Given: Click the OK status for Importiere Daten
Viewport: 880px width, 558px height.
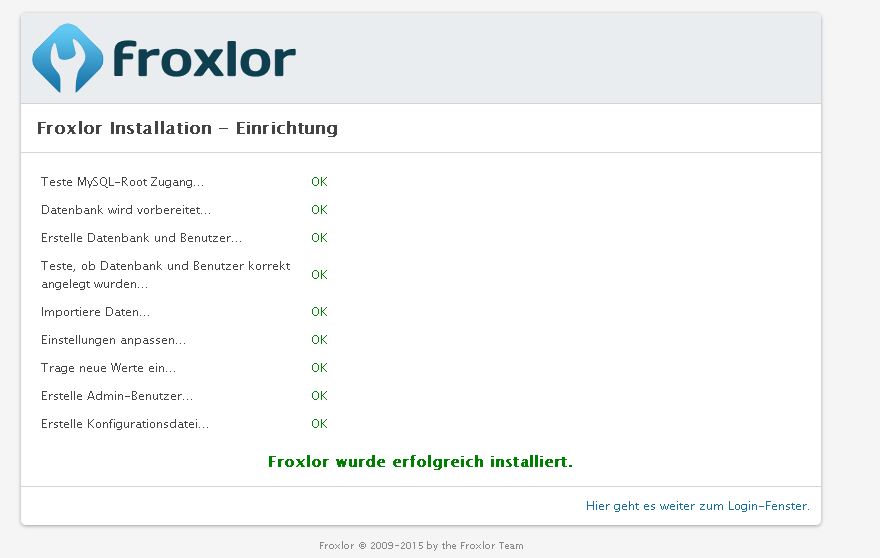Looking at the screenshot, I should pyautogui.click(x=319, y=312).
